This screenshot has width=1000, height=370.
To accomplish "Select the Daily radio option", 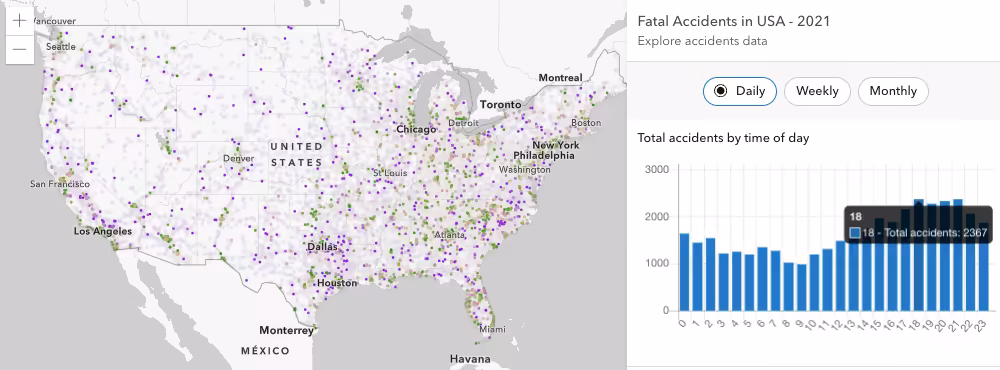I will (x=740, y=91).
